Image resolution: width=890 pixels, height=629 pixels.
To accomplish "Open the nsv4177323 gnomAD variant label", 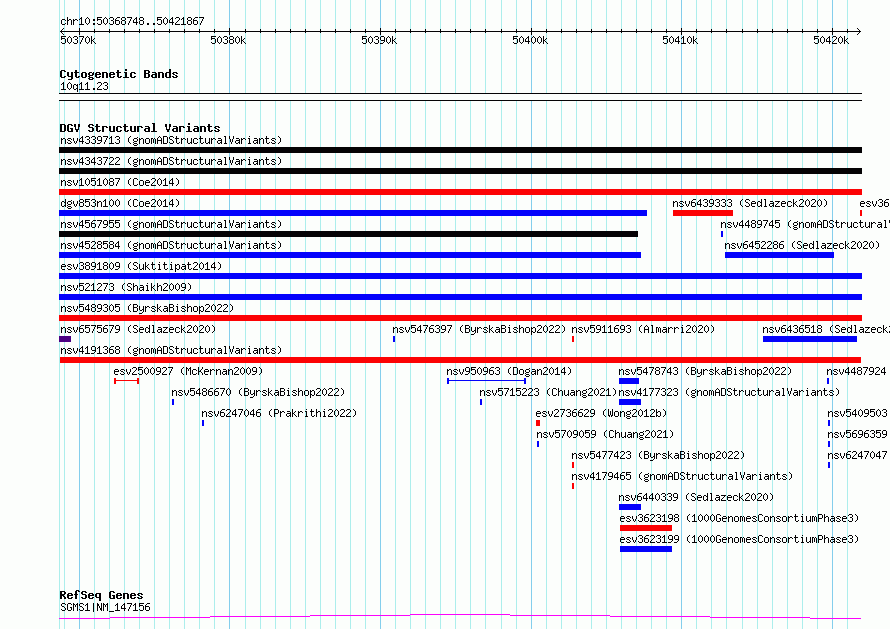I will click(729, 392).
